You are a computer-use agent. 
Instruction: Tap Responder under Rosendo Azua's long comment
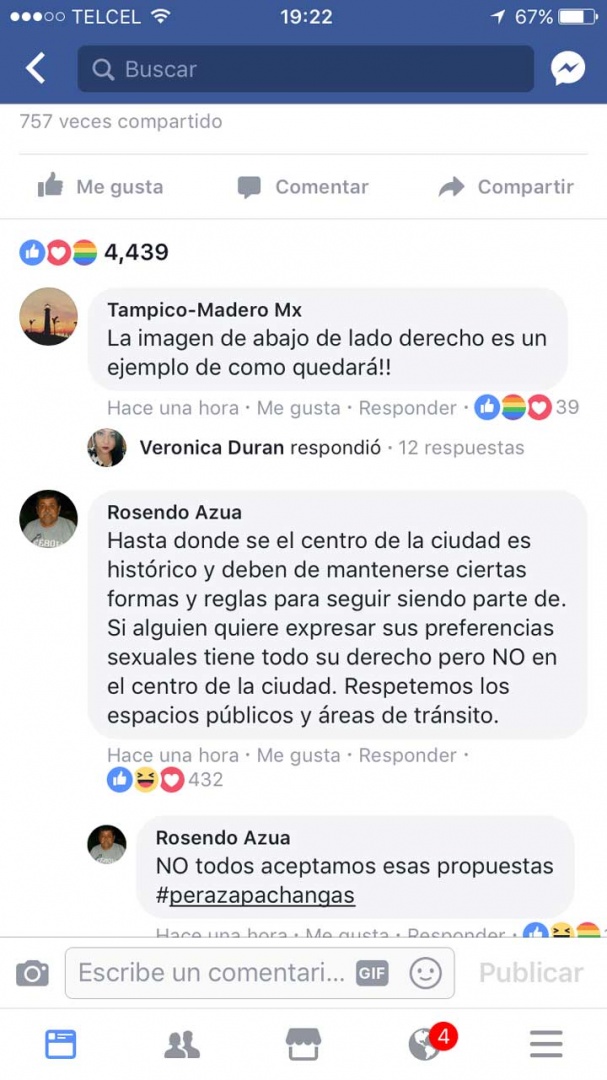coord(407,755)
